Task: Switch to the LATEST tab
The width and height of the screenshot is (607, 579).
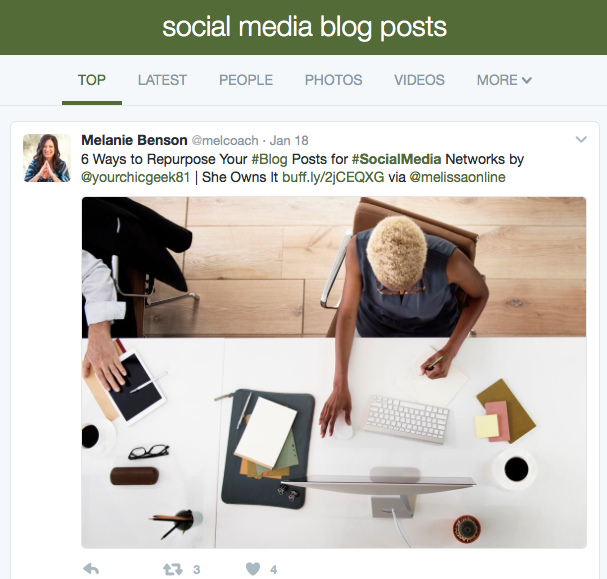Action: [162, 80]
